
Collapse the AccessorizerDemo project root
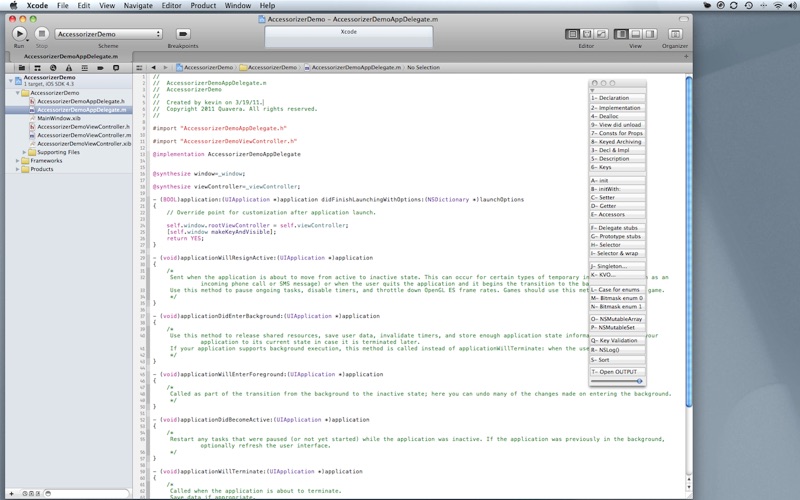[10, 81]
